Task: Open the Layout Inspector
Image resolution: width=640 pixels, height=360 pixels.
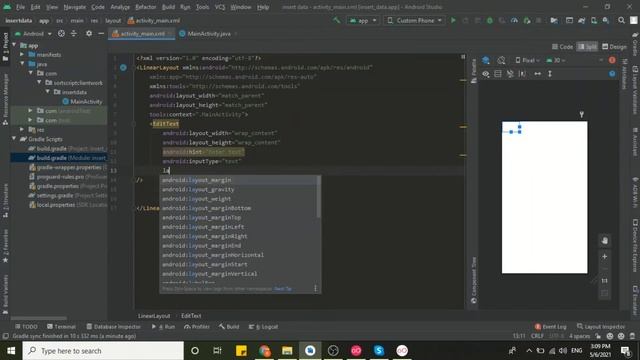Action: click(601, 327)
